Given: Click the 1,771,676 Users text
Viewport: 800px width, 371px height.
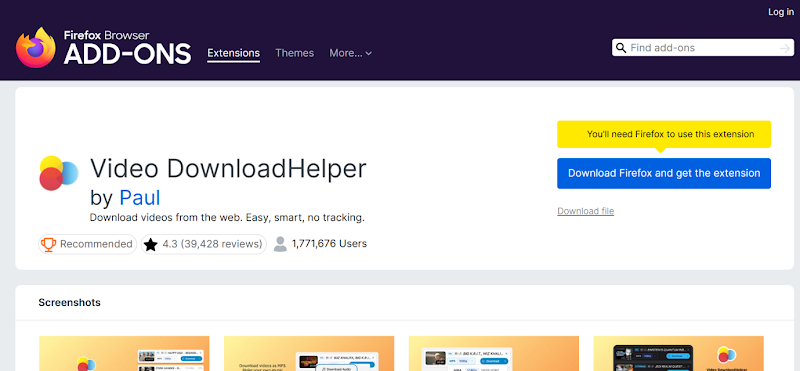Looking at the screenshot, I should [329, 244].
